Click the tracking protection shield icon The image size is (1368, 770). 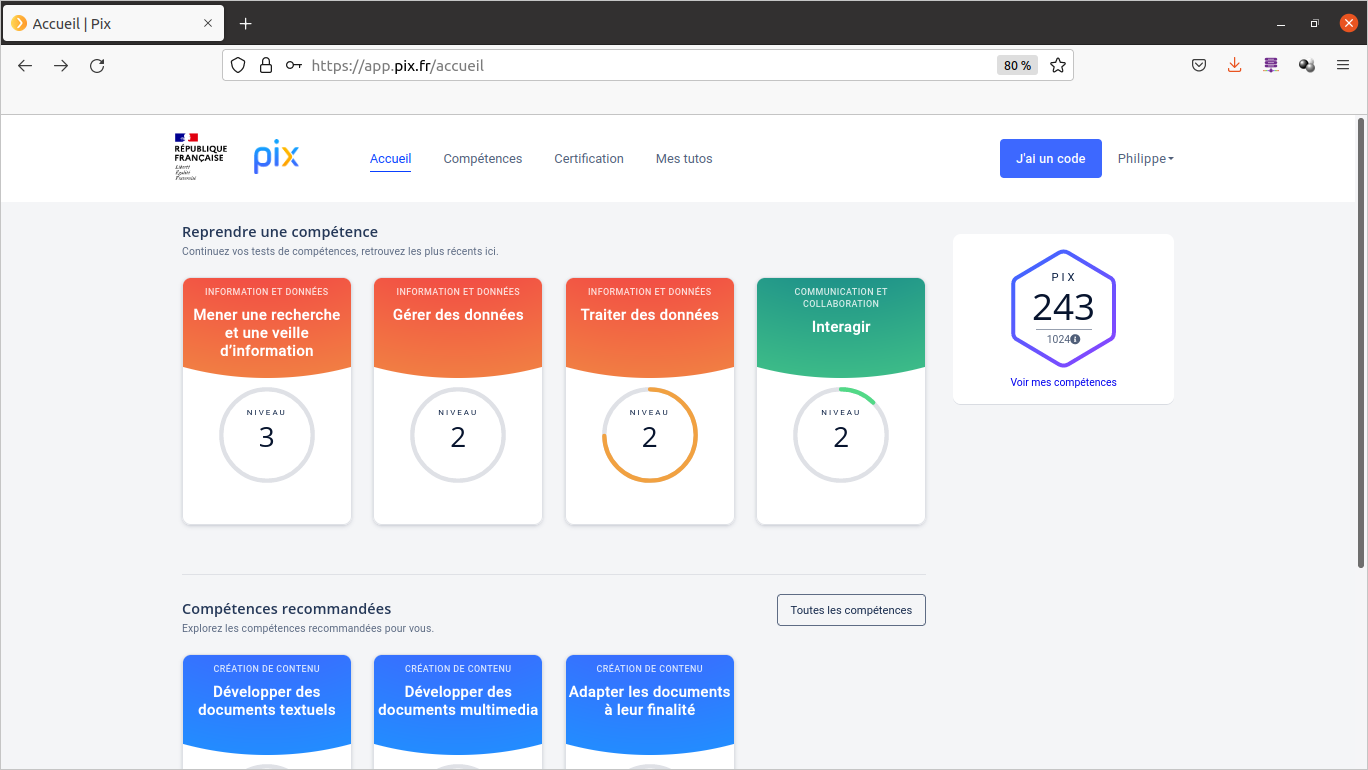[x=238, y=66]
